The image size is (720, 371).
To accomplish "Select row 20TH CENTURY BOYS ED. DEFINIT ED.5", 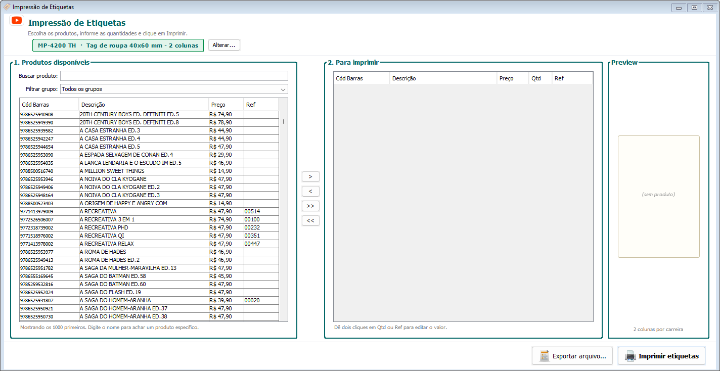I will pos(149,114).
